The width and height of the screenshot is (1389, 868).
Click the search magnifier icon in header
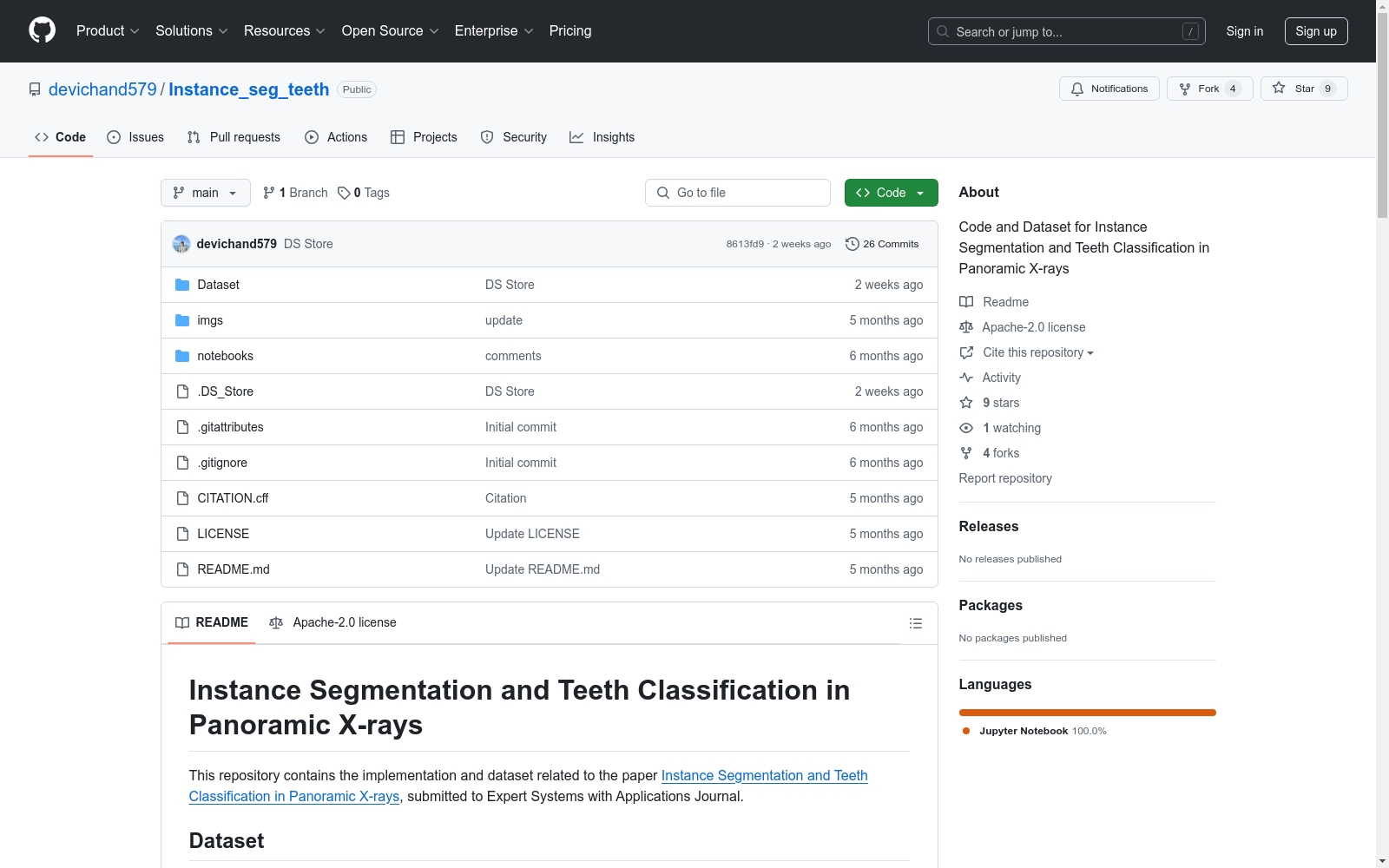pyautogui.click(x=943, y=31)
